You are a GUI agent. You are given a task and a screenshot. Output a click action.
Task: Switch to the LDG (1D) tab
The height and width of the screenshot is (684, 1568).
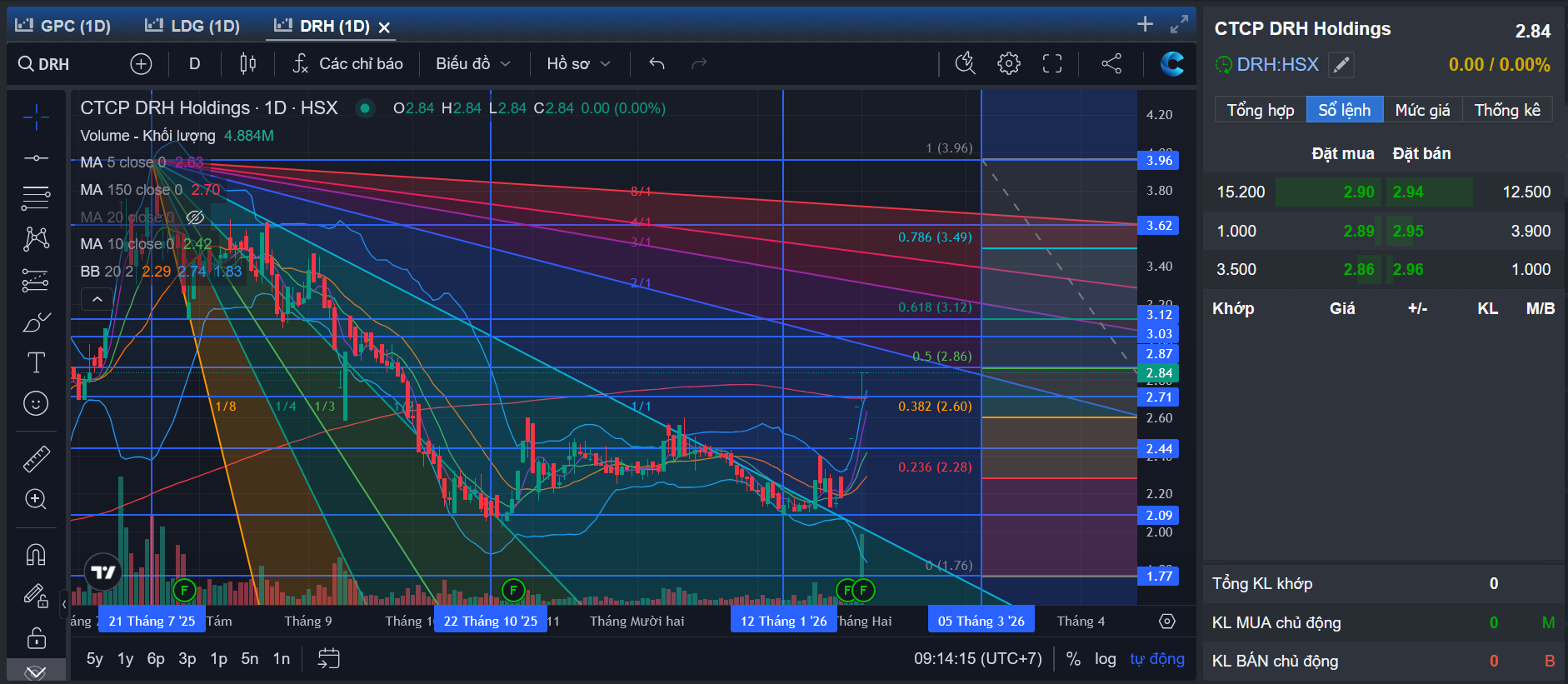192,26
